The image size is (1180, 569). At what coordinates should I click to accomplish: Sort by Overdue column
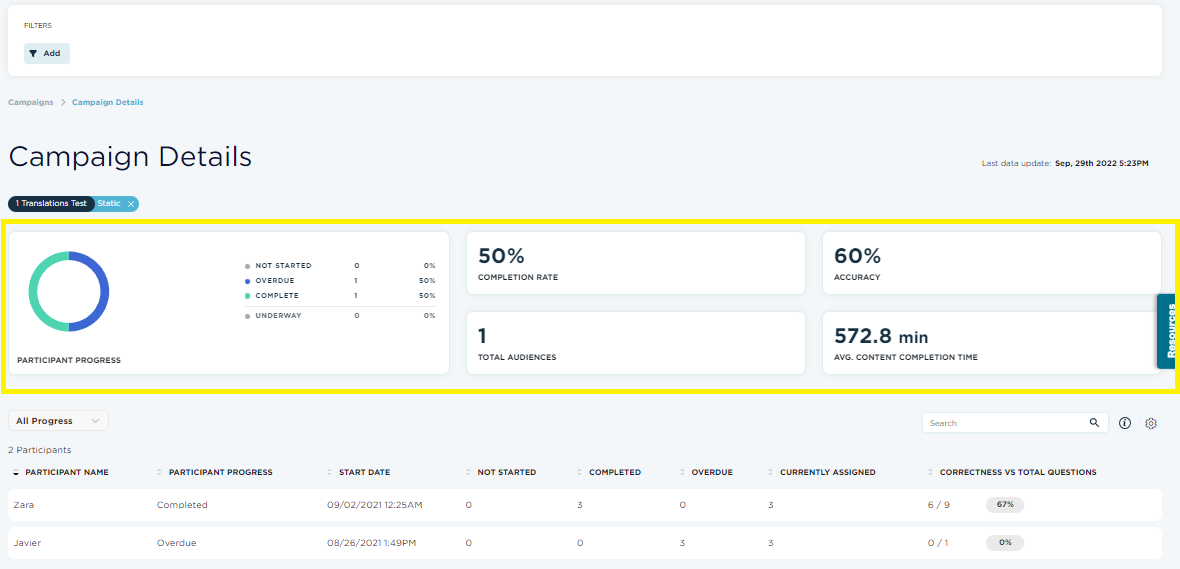coord(706,473)
